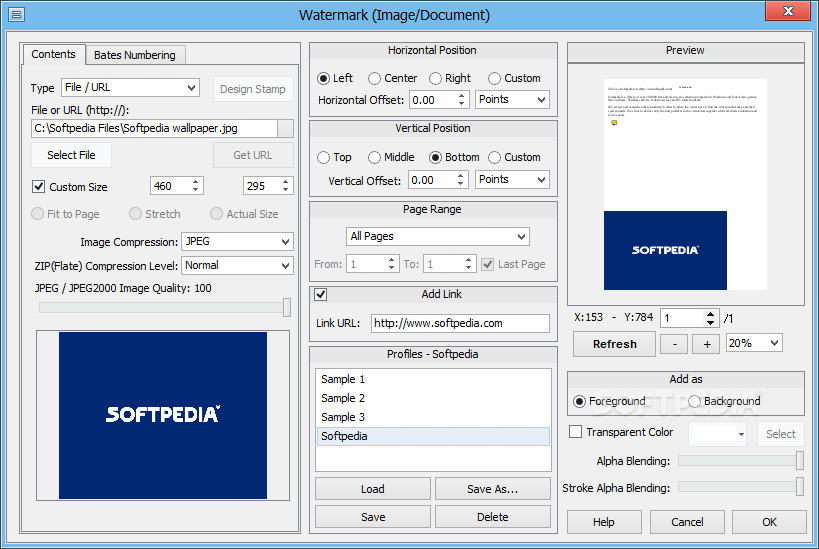Close the Watermark dialog window
The image size is (819, 549).
(x=788, y=11)
